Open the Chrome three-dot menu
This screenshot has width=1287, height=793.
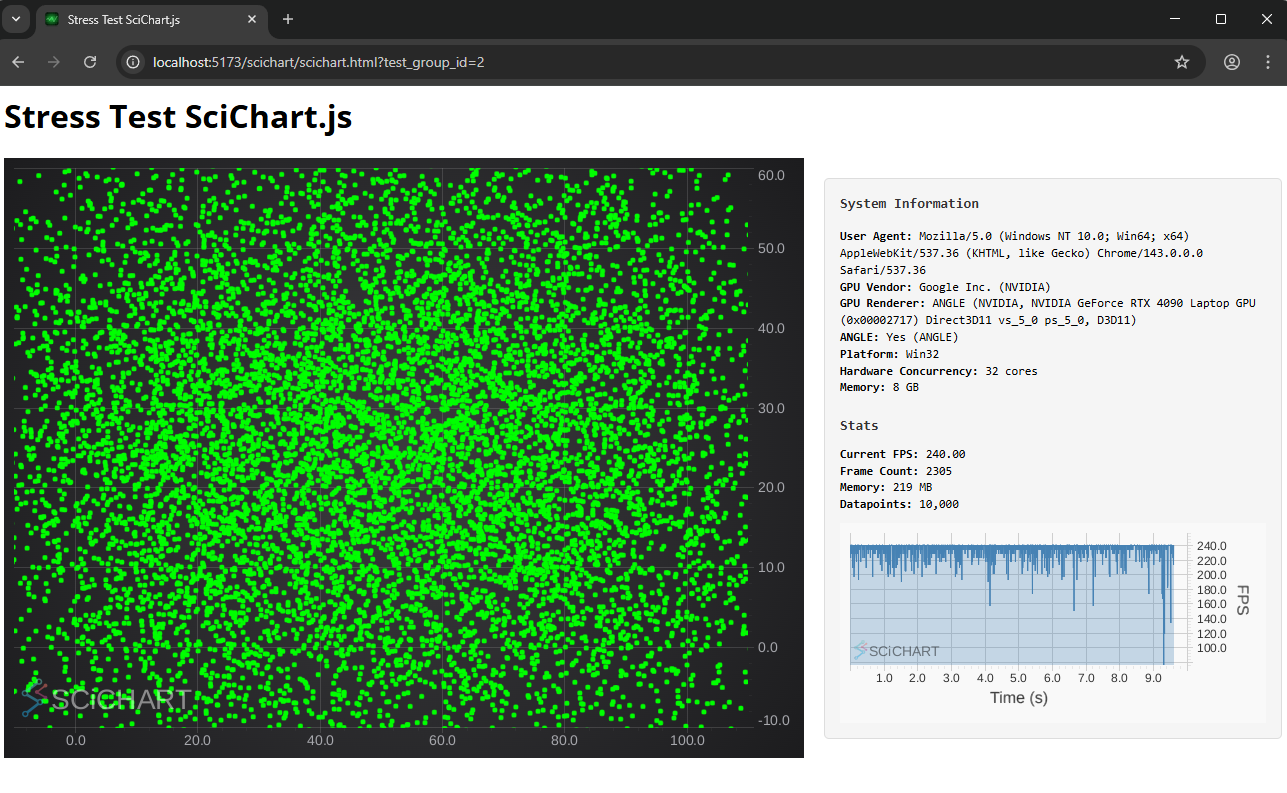pos(1267,62)
